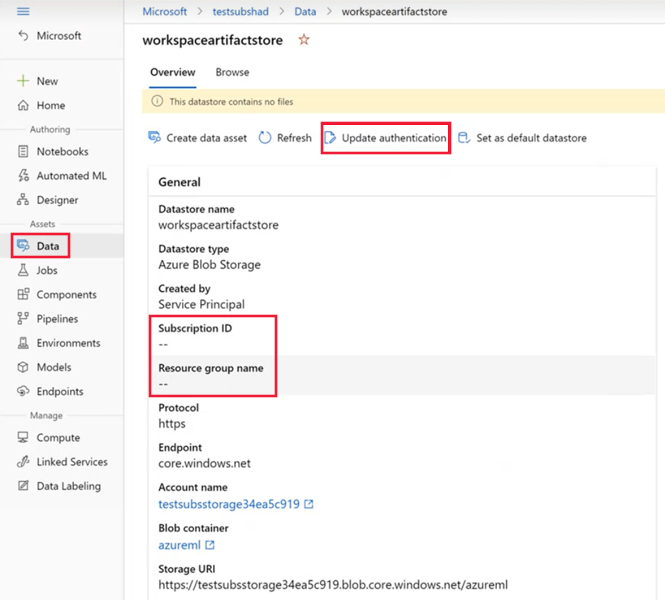Create new item with New button
The width and height of the screenshot is (665, 600).
pyautogui.click(x=46, y=81)
